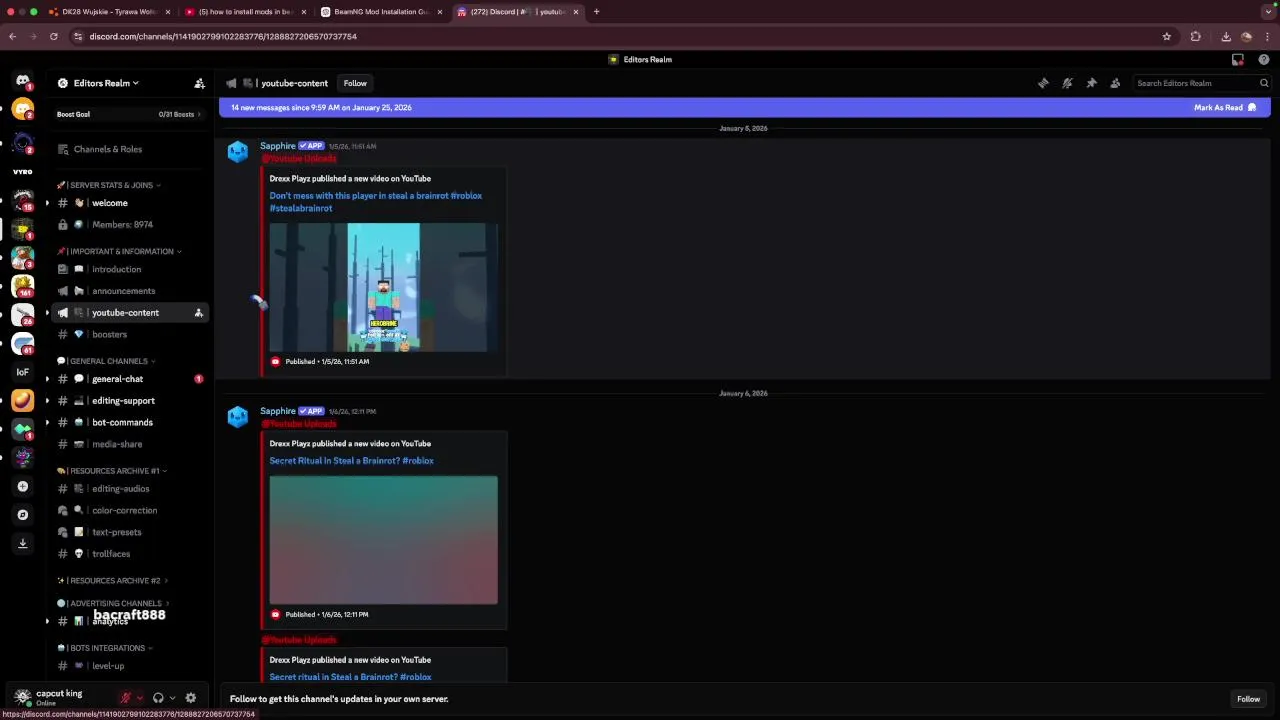Toggle member list icon in header
The height and width of the screenshot is (720, 1280).
(x=1115, y=83)
